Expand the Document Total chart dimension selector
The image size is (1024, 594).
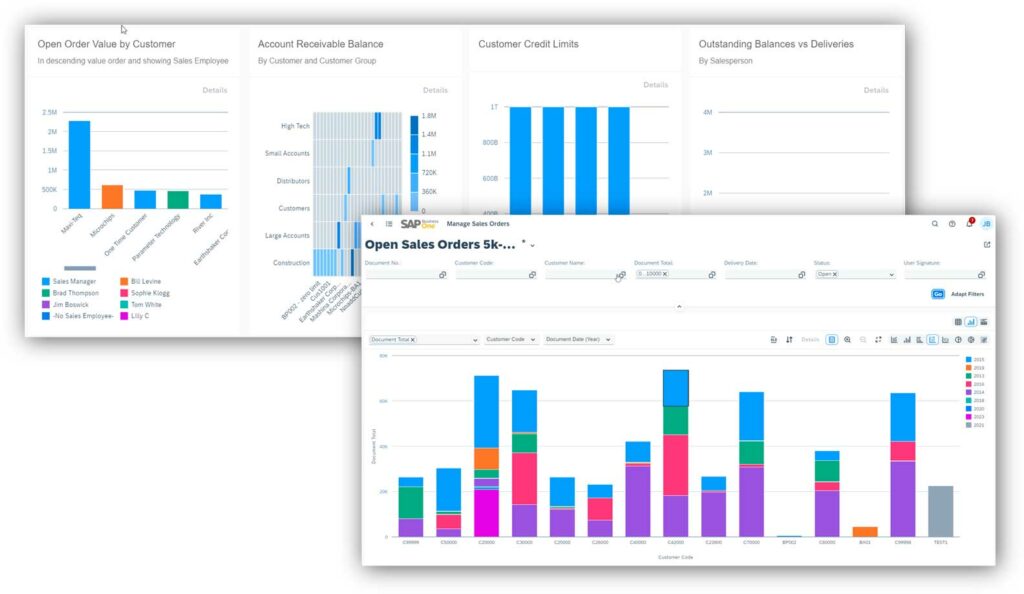474,339
